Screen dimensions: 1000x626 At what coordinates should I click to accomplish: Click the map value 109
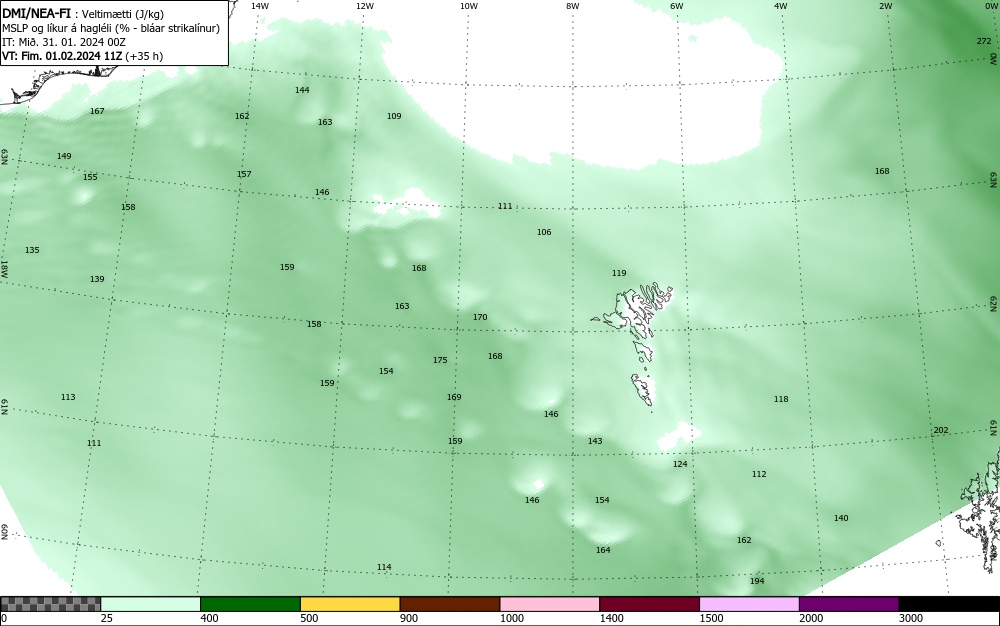point(394,116)
